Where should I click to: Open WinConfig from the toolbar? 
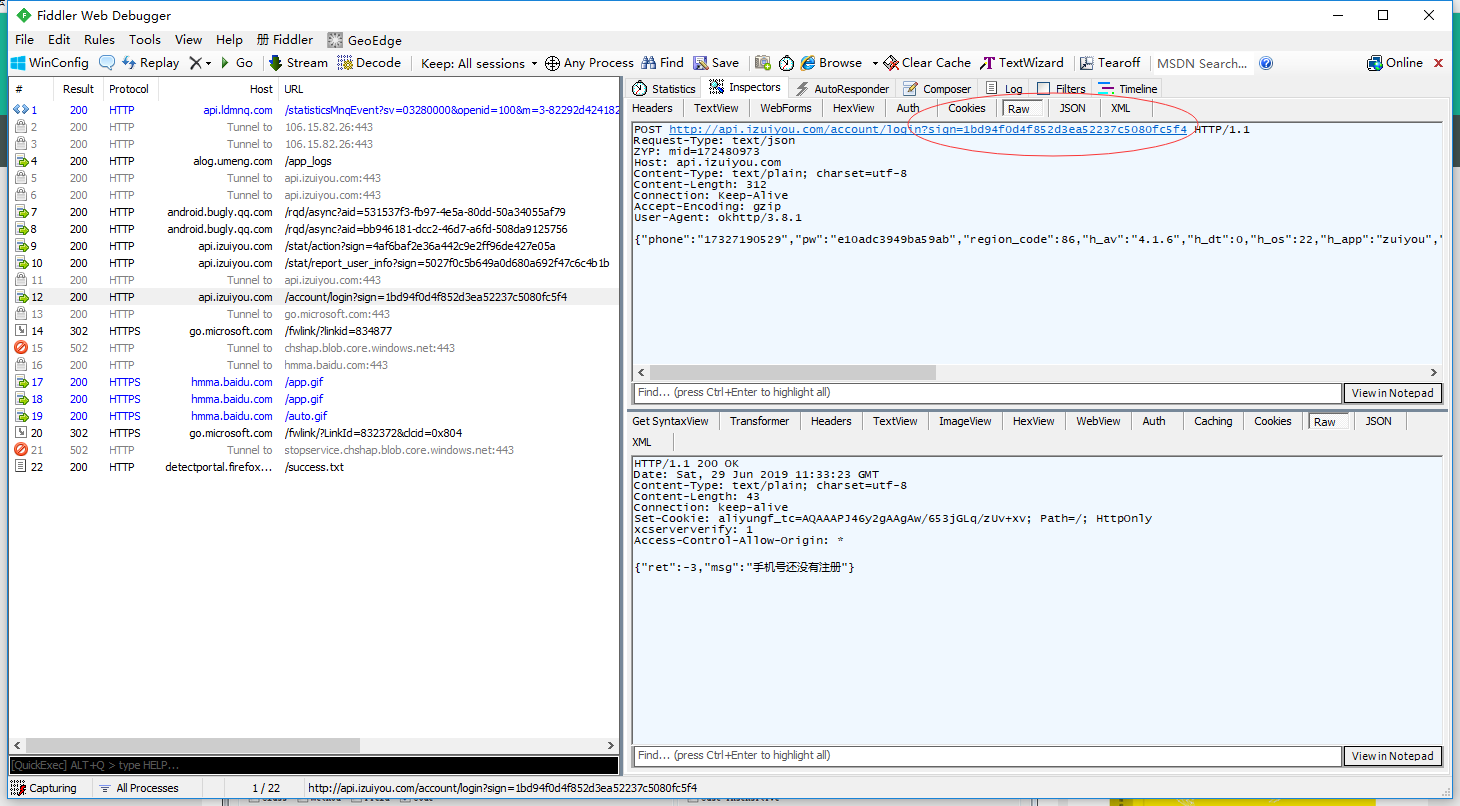[x=49, y=63]
